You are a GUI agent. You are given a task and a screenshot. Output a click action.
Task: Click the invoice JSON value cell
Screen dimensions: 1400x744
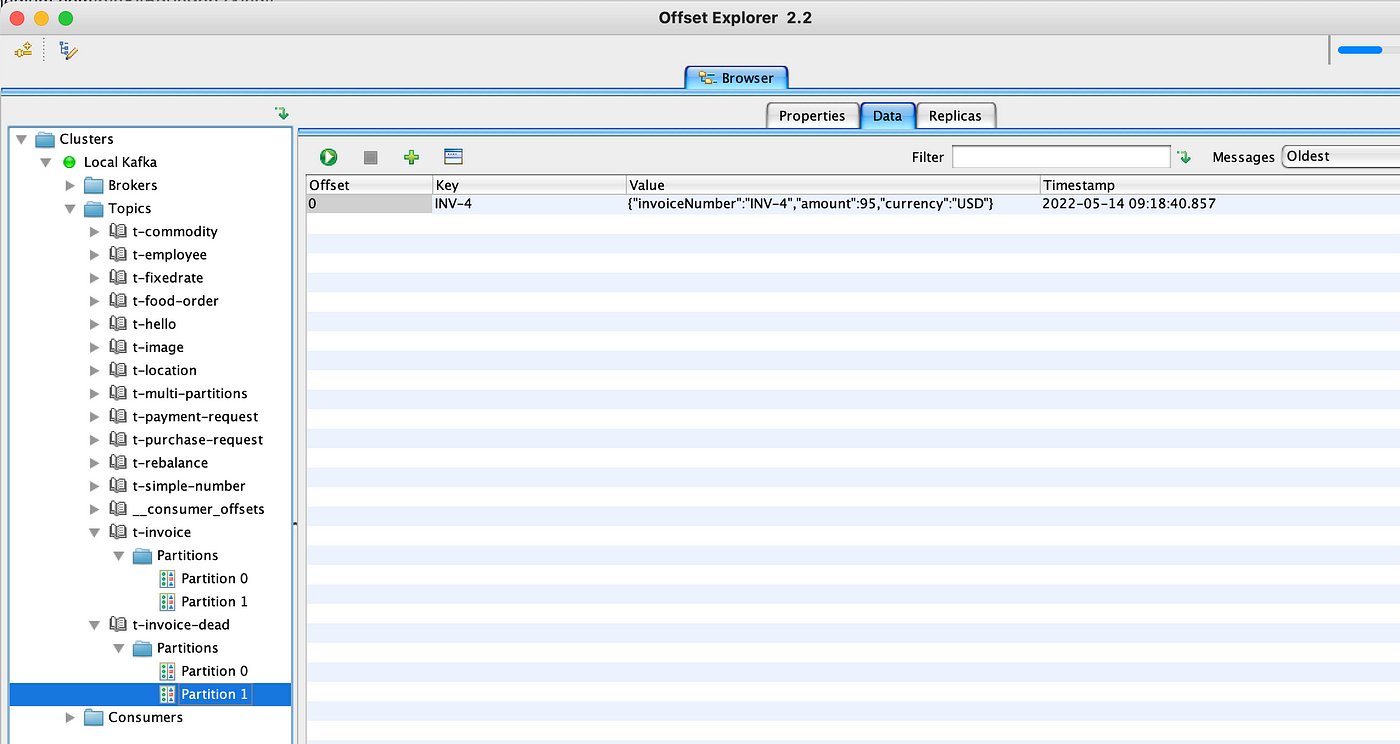[833, 204]
